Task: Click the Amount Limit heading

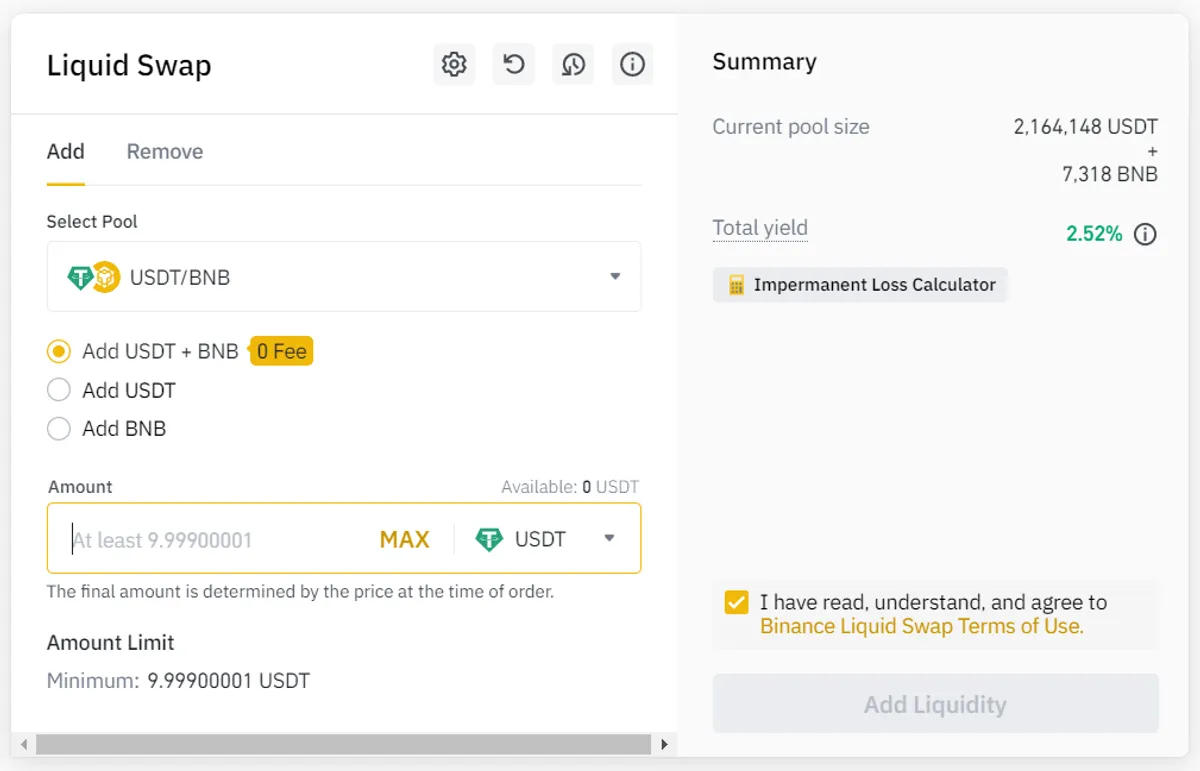Action: point(111,643)
